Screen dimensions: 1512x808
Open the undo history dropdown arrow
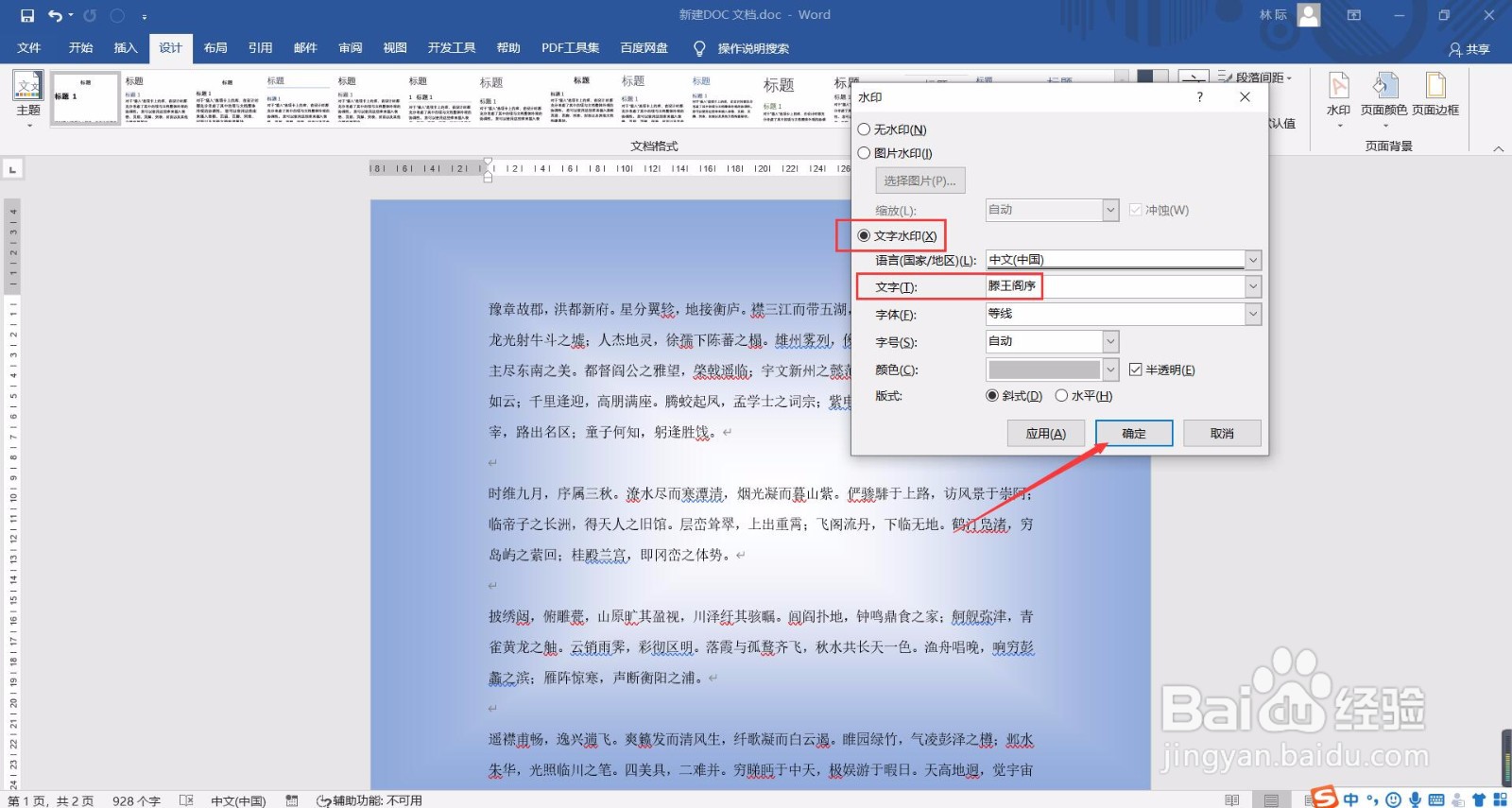[x=71, y=16]
